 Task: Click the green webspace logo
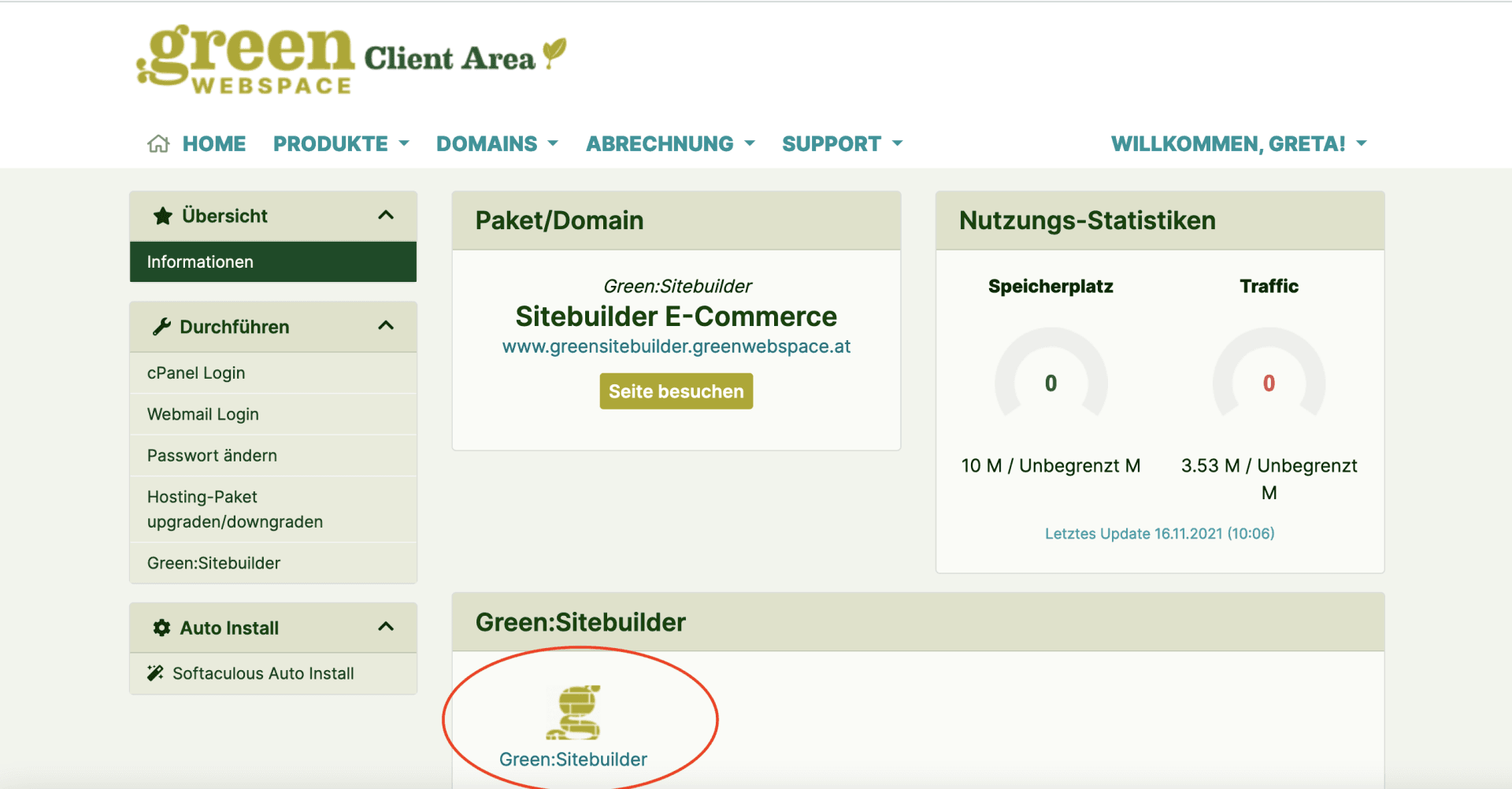[246, 59]
